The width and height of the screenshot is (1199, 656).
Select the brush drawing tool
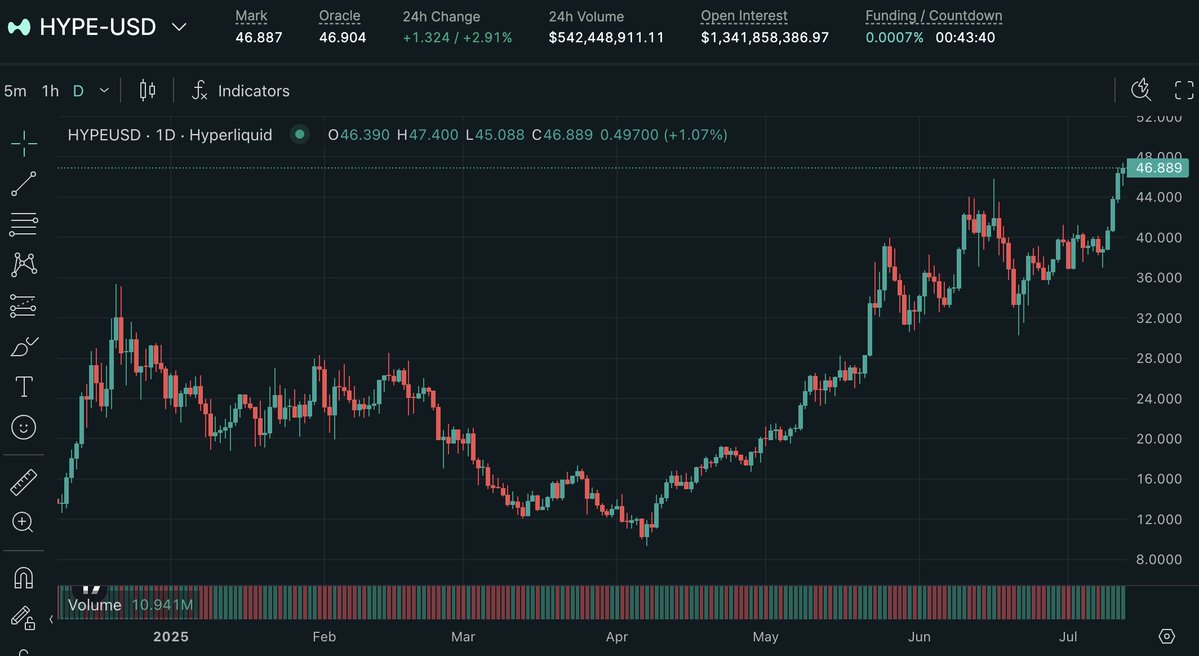24,346
